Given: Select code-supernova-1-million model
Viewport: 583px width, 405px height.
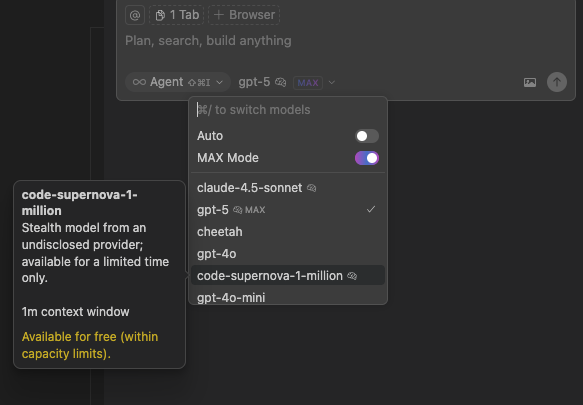Looking at the screenshot, I should 288,276.
